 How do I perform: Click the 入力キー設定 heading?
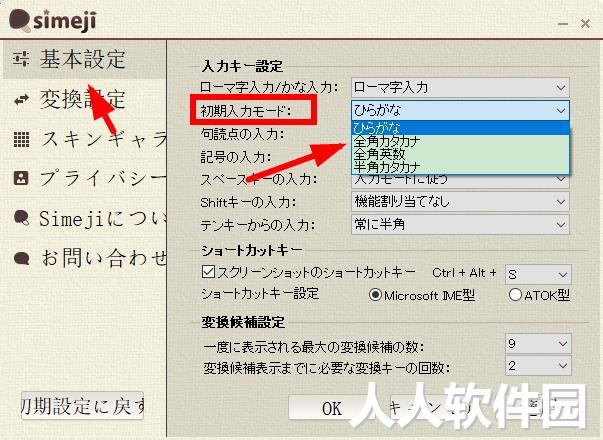click(242, 66)
